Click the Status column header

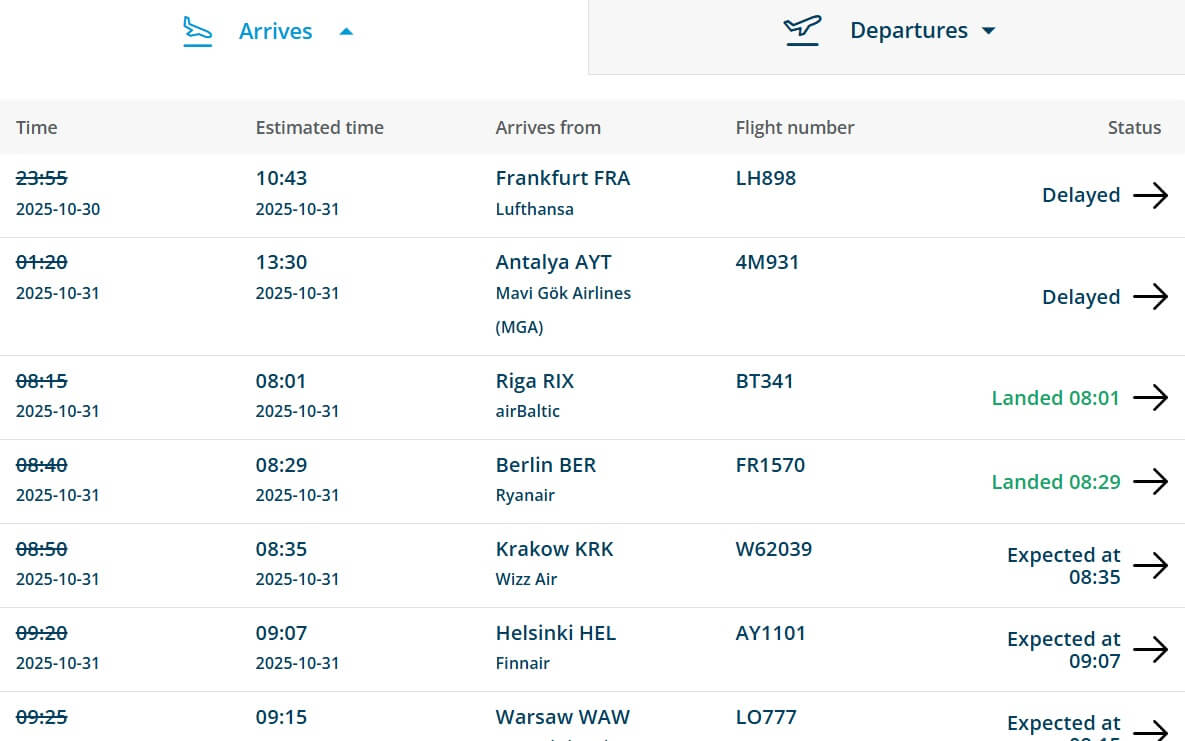pos(1134,127)
